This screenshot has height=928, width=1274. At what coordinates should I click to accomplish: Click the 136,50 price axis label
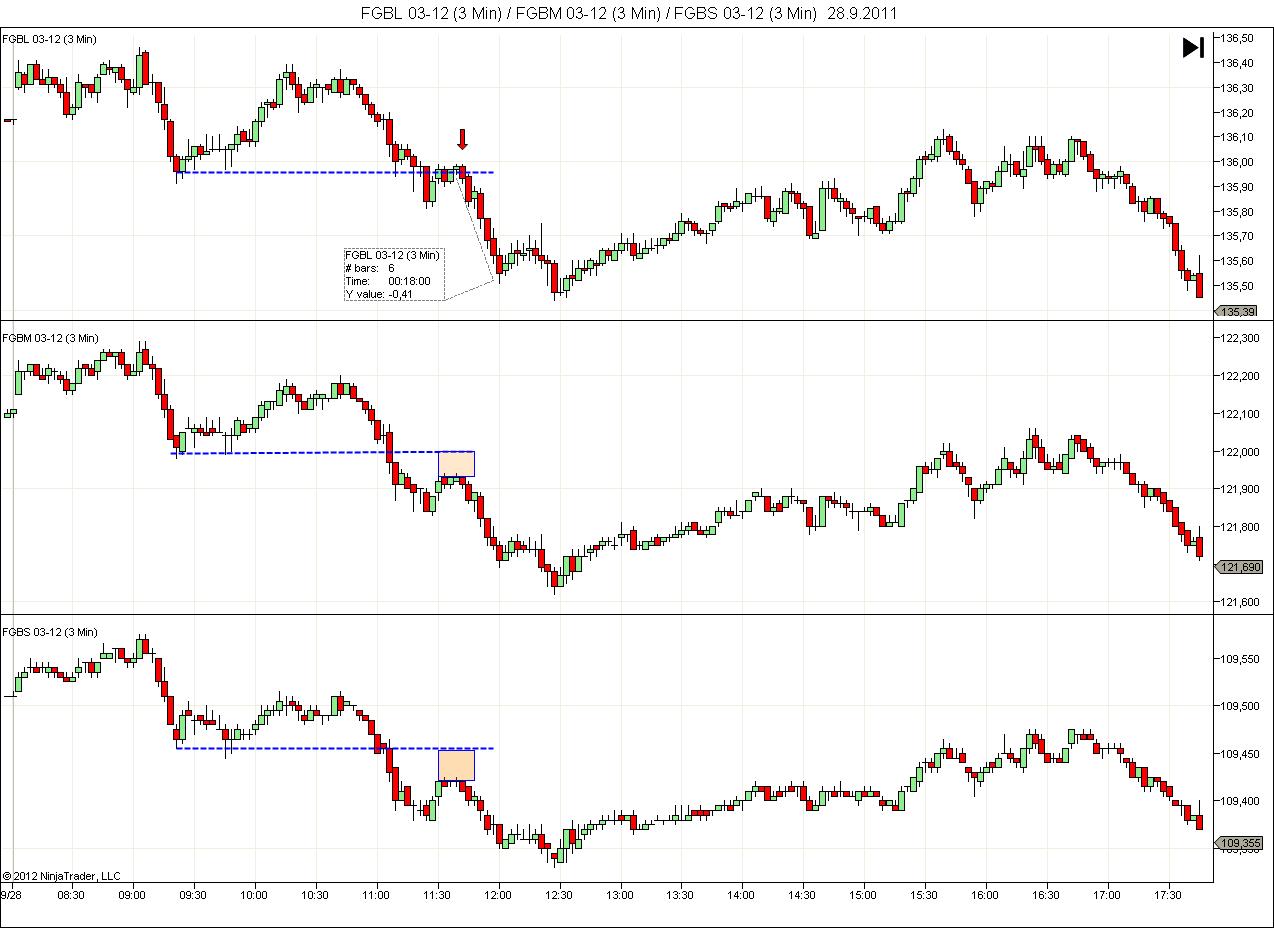pyautogui.click(x=1237, y=38)
